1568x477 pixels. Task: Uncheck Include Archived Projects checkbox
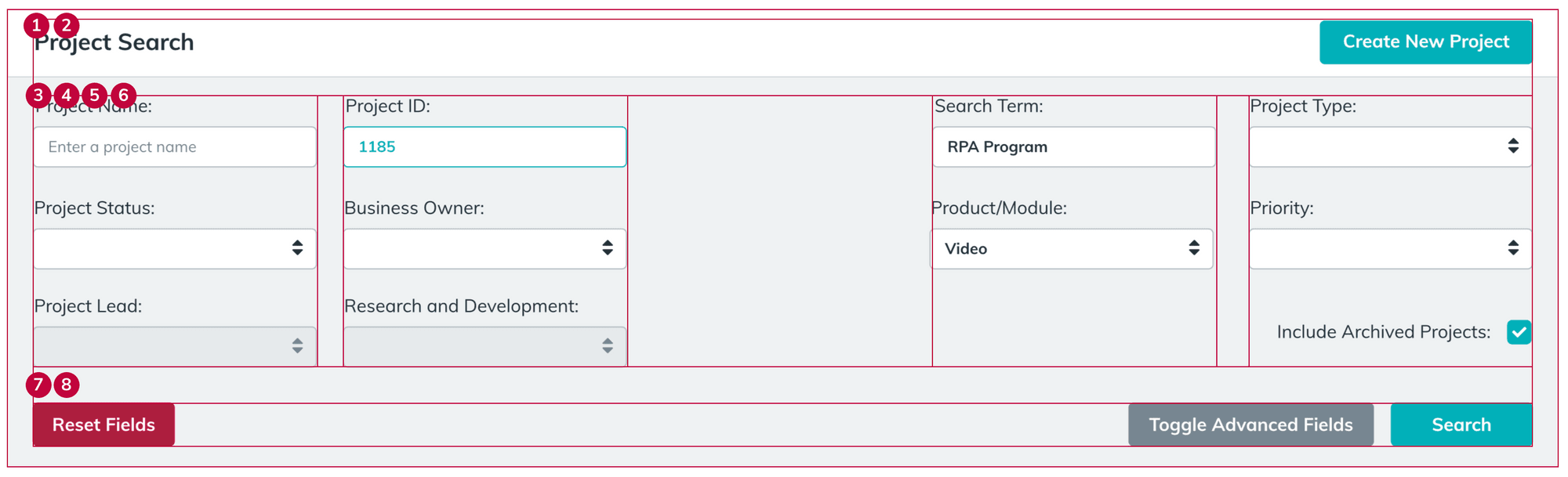tap(1518, 332)
